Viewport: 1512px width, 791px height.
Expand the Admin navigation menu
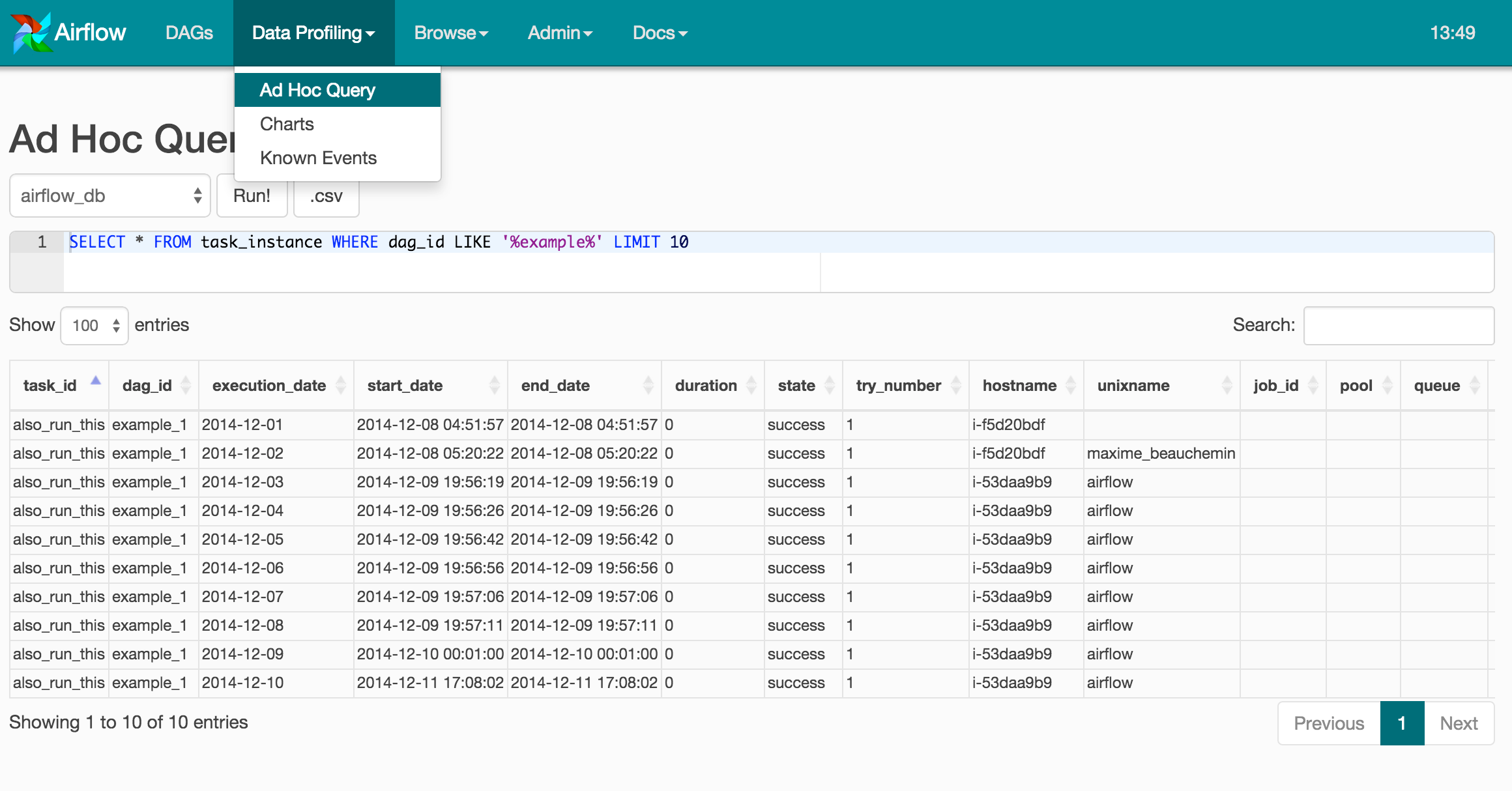click(559, 33)
